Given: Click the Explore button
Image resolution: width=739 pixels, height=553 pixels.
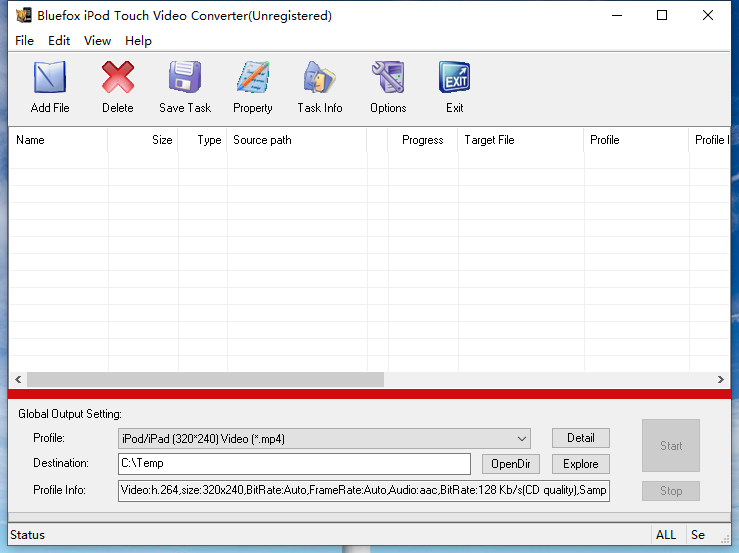Looking at the screenshot, I should tap(581, 464).
